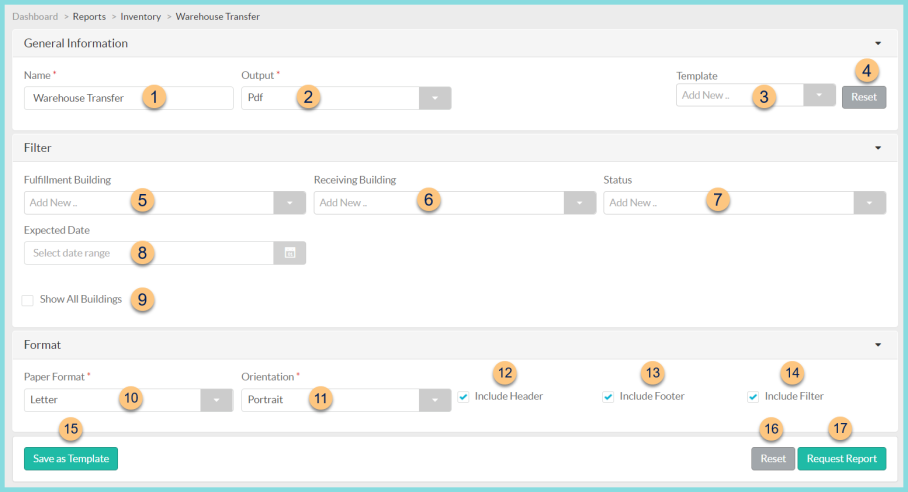This screenshot has width=908, height=492.
Task: Click the Request Report button
Action: 841,458
